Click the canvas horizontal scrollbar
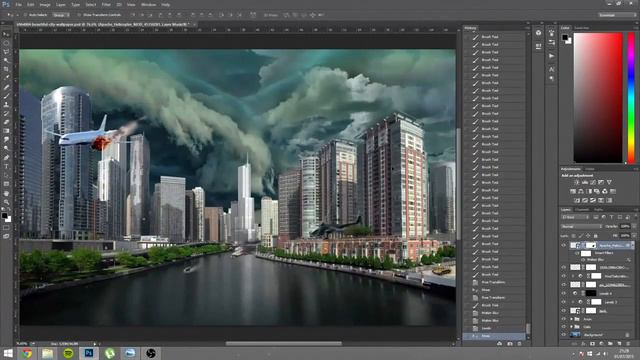The width and height of the screenshot is (640, 360). (284, 344)
